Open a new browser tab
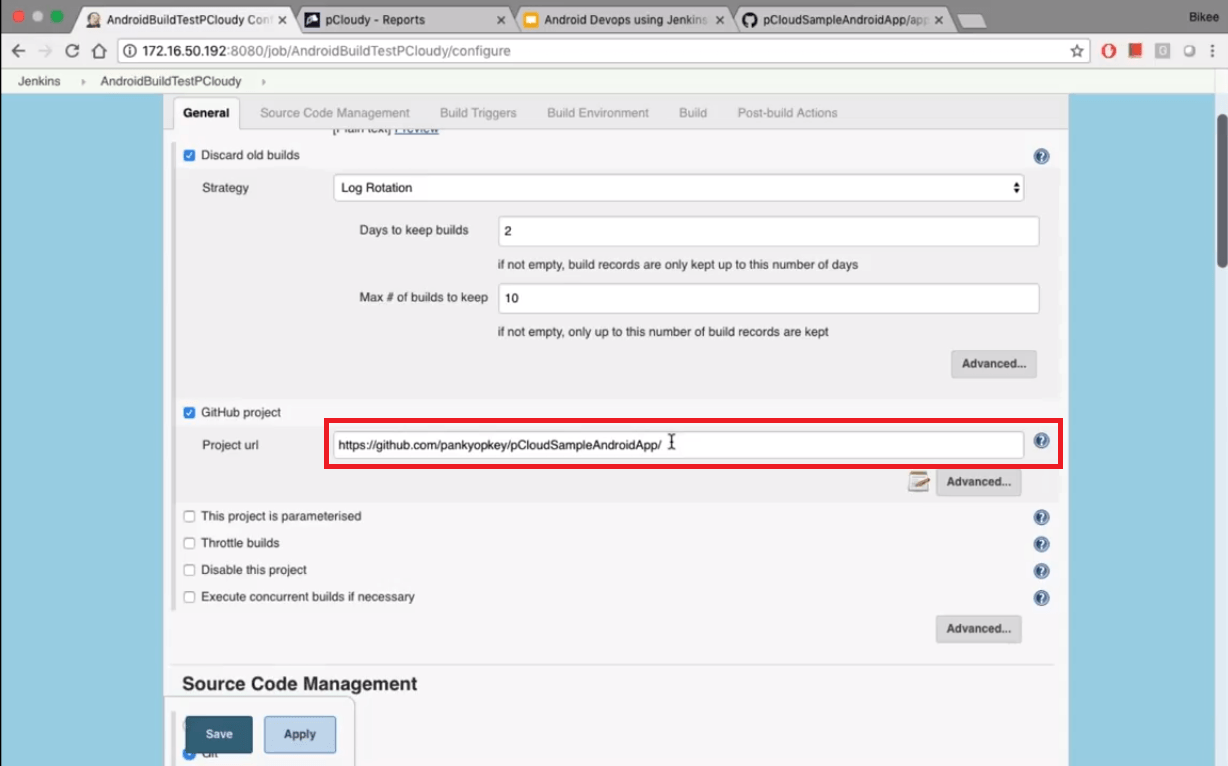The image size is (1228, 766). click(970, 20)
